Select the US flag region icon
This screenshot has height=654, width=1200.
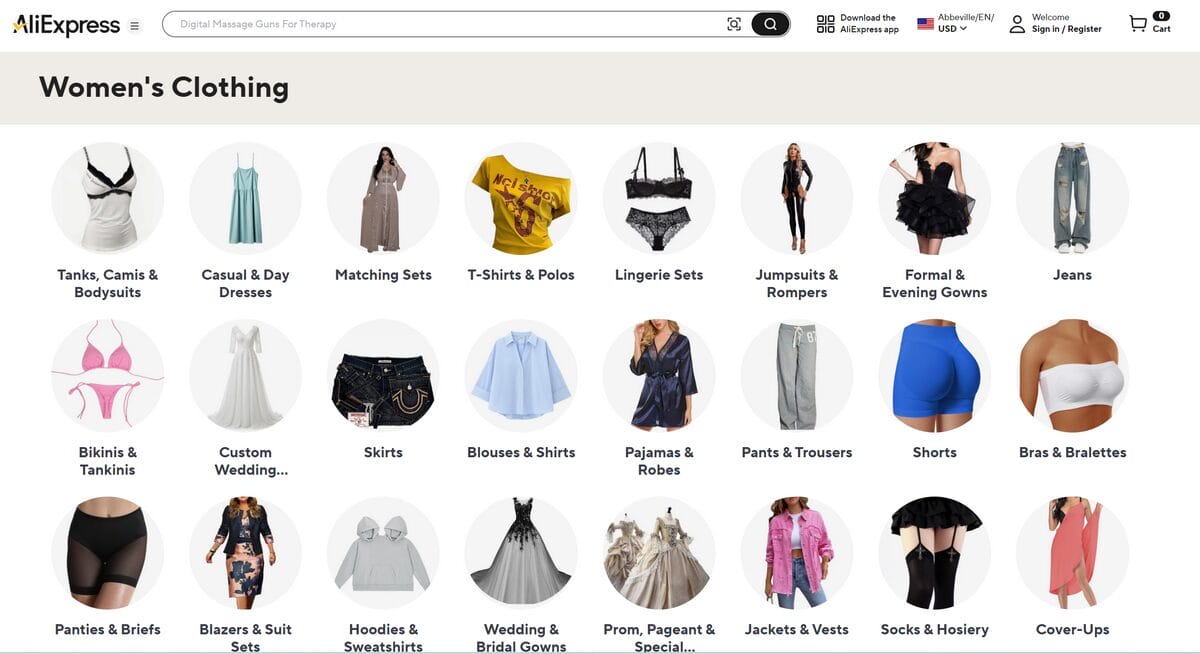(x=925, y=23)
